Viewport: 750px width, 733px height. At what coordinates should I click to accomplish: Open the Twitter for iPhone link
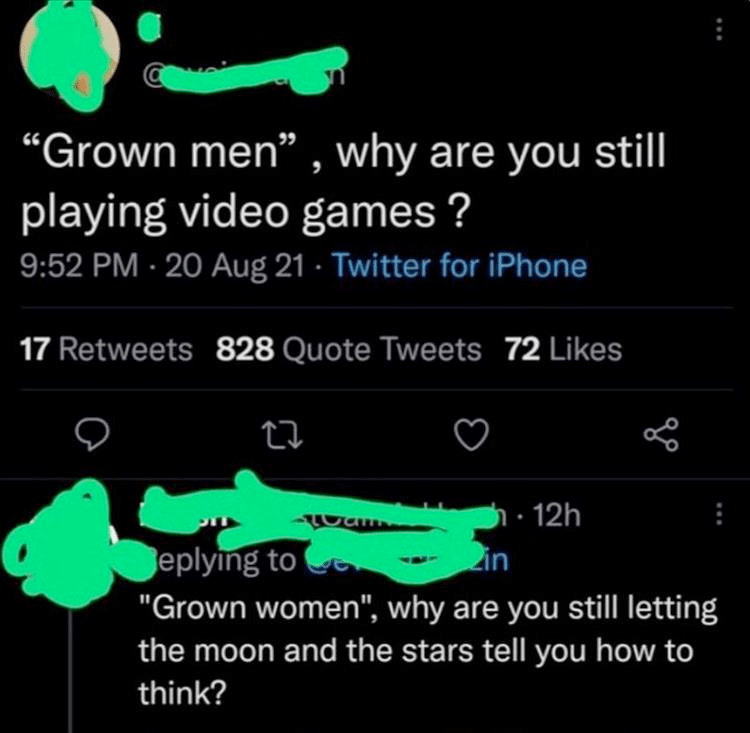[459, 266]
